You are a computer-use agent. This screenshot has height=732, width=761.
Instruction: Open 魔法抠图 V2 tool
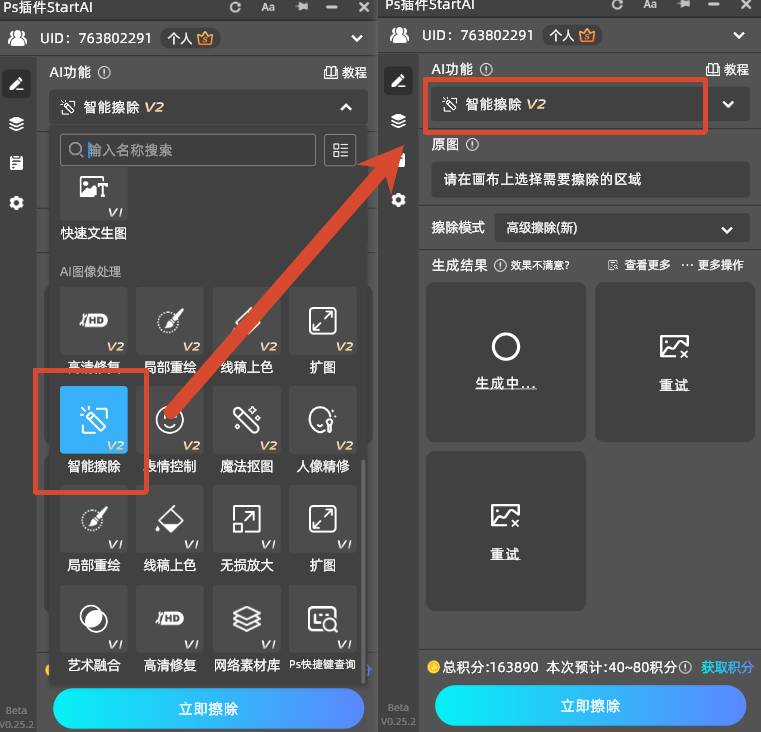[247, 420]
